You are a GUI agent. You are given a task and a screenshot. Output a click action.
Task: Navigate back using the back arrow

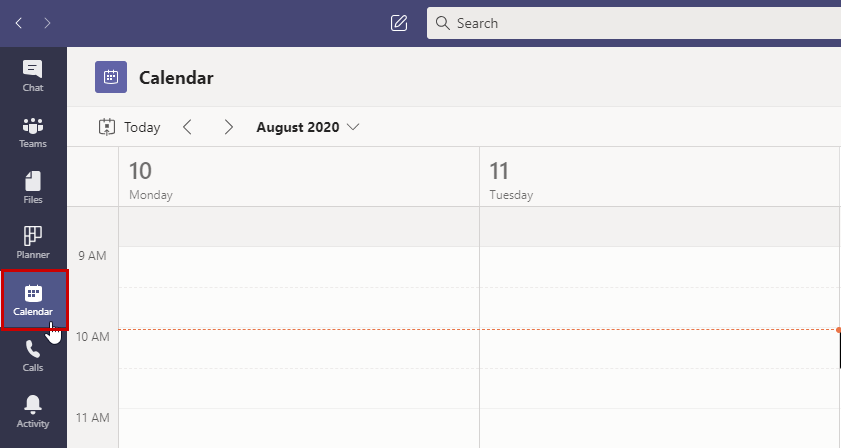pyautogui.click(x=19, y=23)
